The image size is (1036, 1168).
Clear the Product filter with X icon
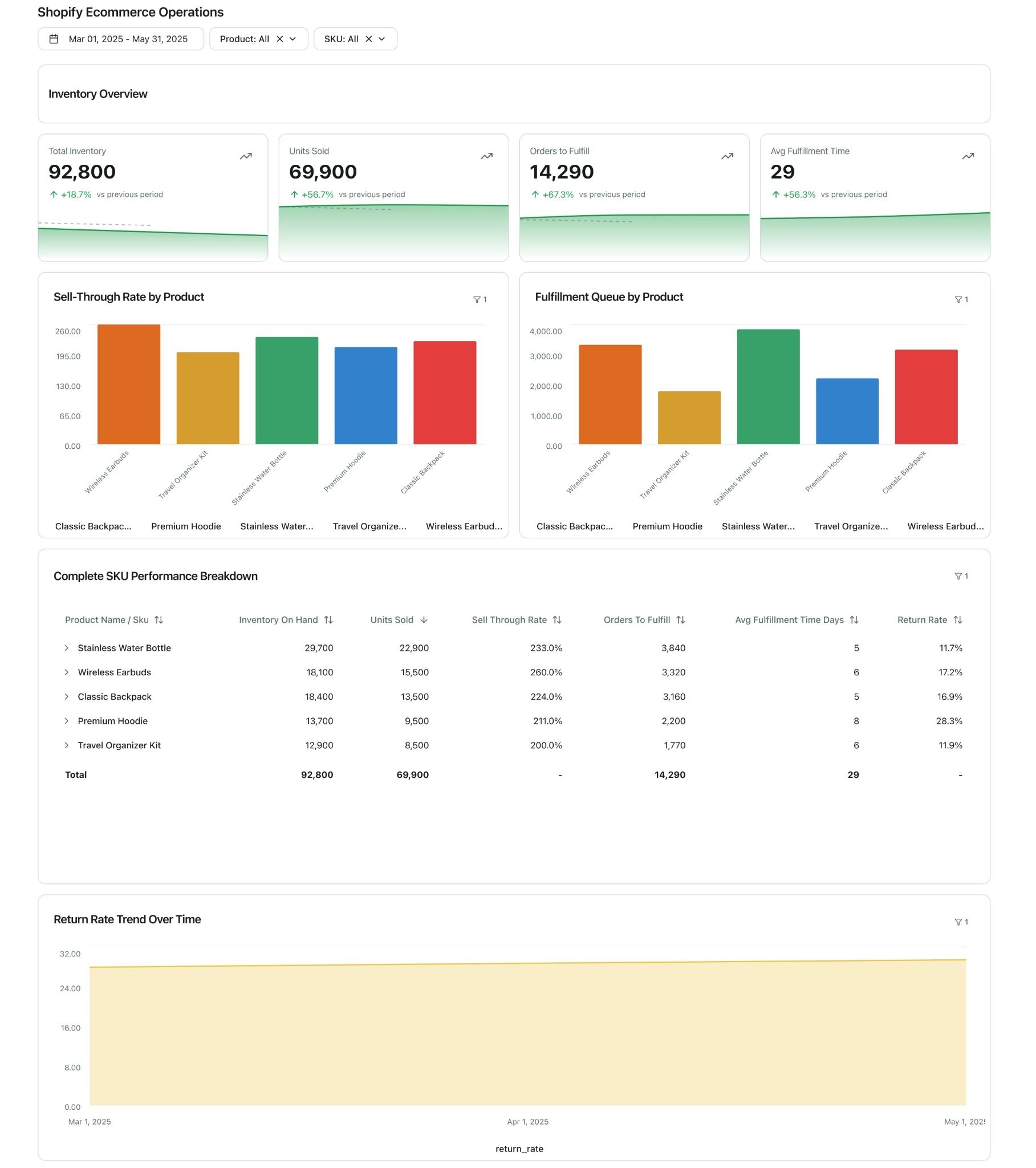[x=279, y=39]
